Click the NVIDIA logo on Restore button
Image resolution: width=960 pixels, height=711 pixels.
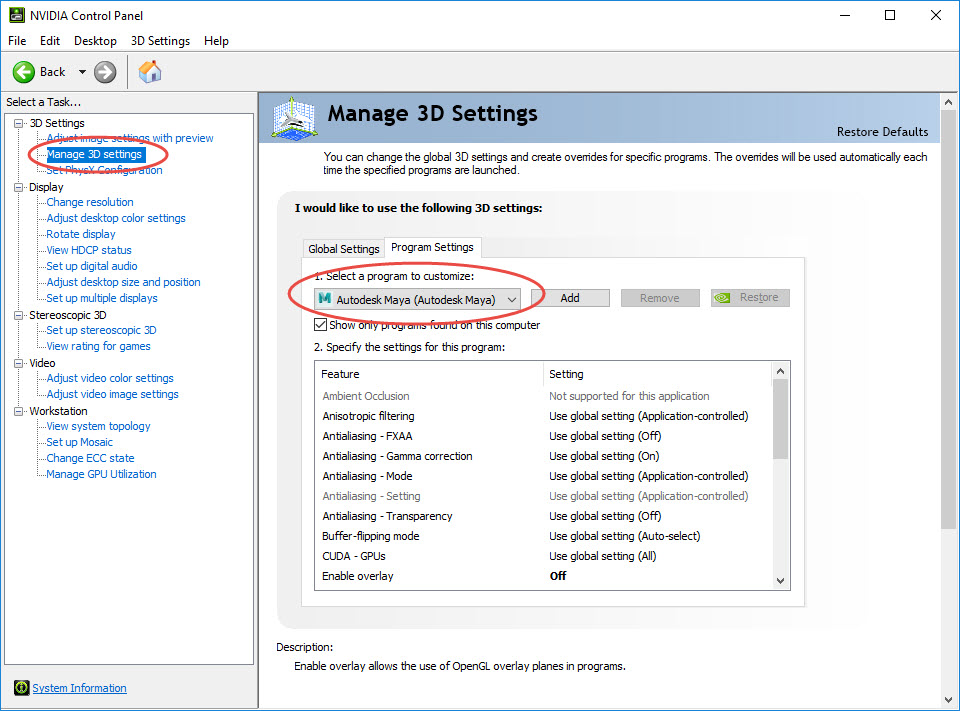click(x=726, y=298)
